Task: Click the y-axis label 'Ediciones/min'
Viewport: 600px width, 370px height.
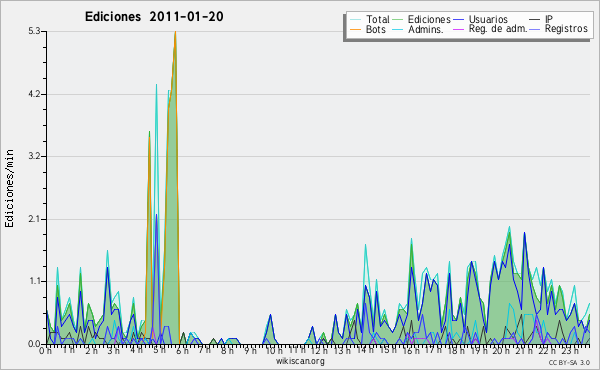Action: (x=10, y=188)
